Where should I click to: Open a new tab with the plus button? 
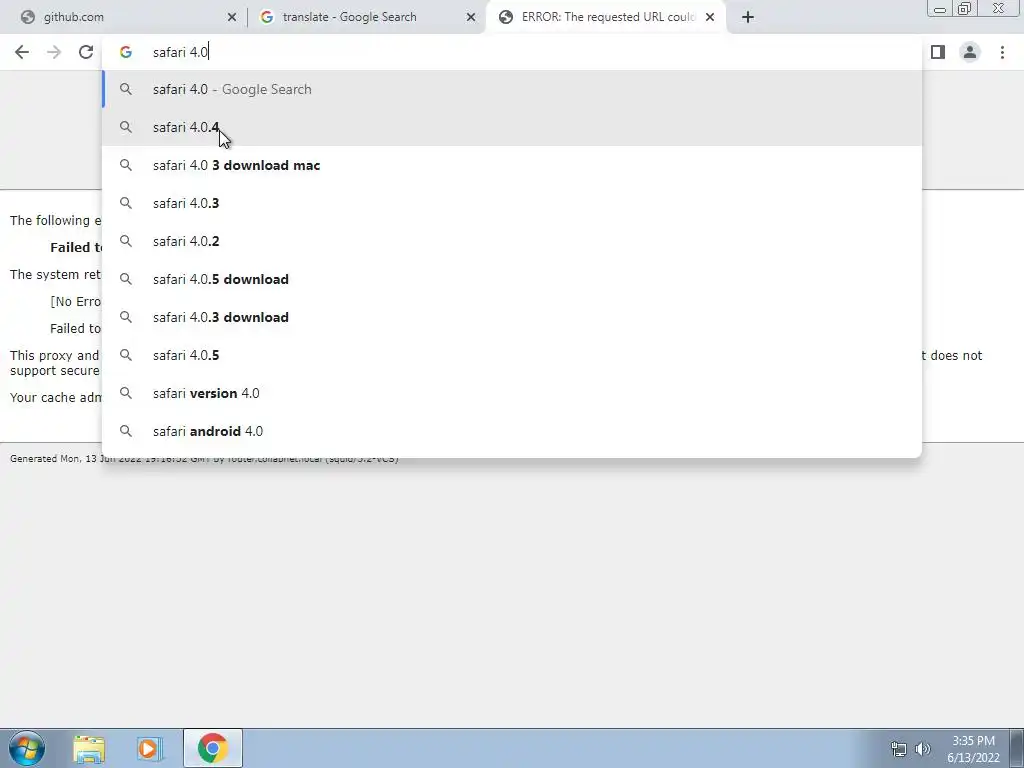coord(748,17)
